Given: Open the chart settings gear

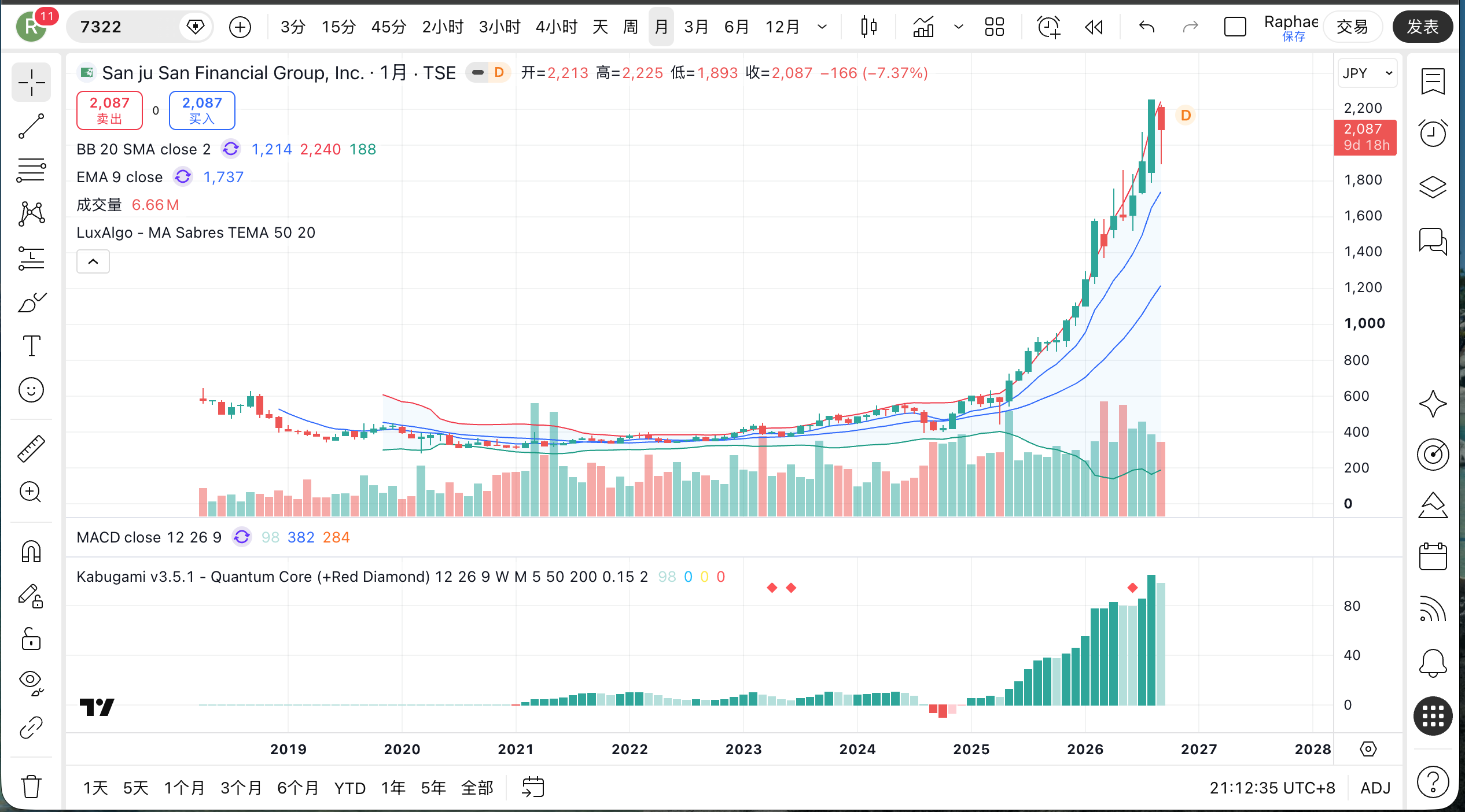Looking at the screenshot, I should (1368, 750).
